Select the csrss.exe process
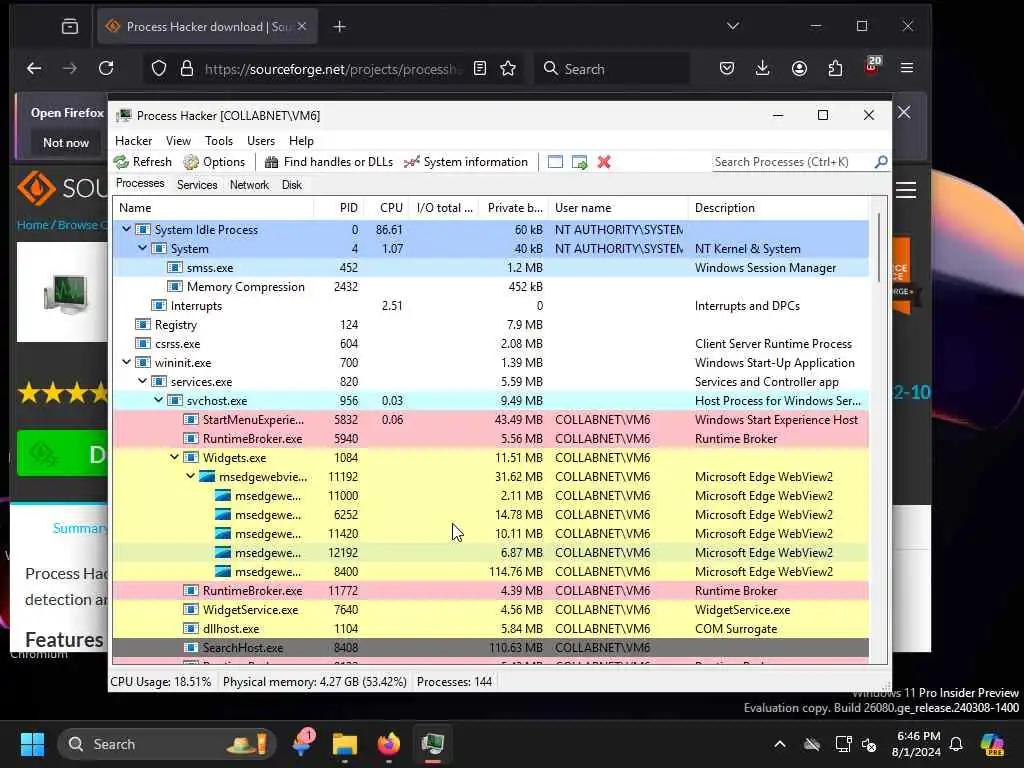Viewport: 1024px width, 768px height. [x=491, y=344]
